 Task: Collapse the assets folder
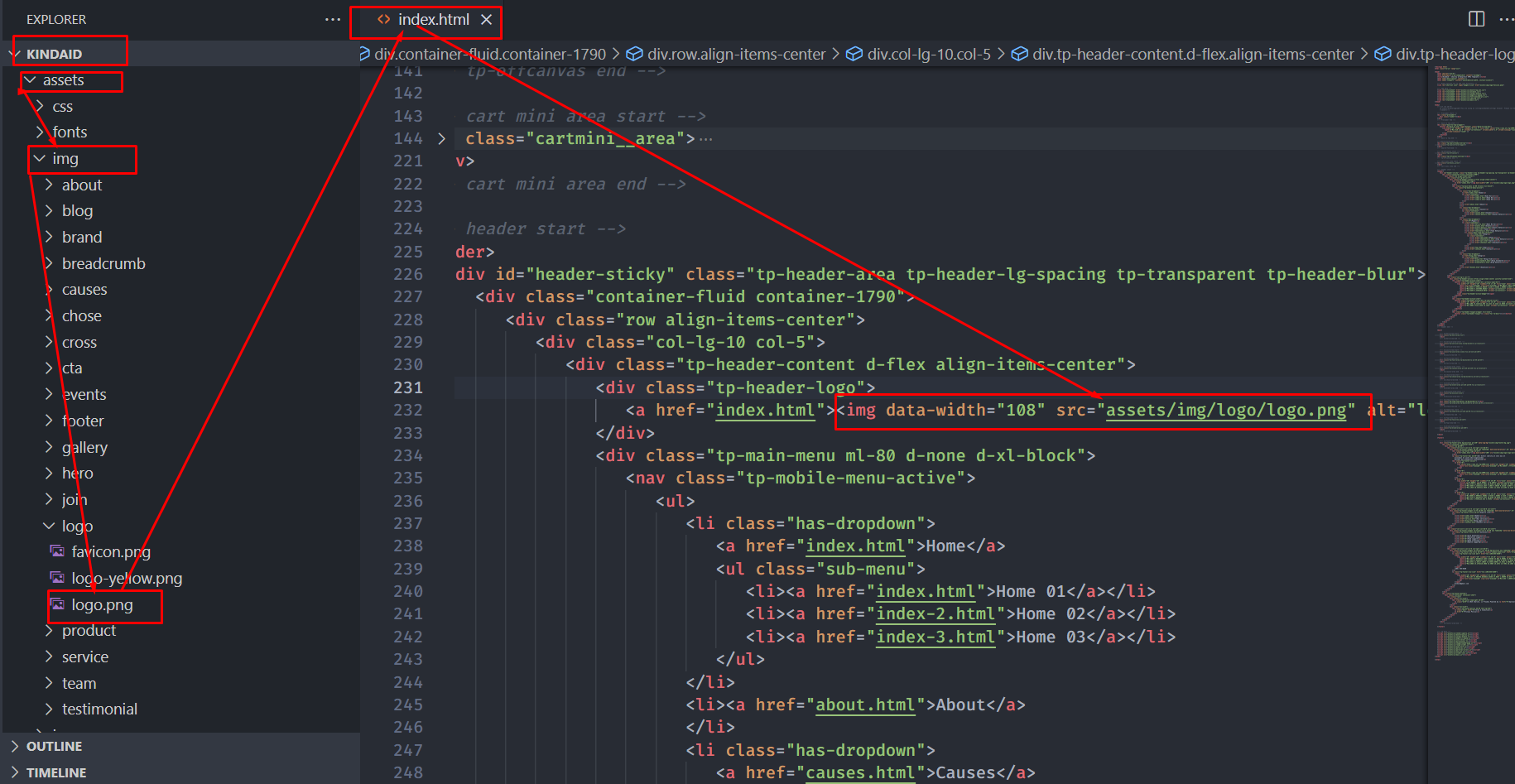[x=31, y=80]
